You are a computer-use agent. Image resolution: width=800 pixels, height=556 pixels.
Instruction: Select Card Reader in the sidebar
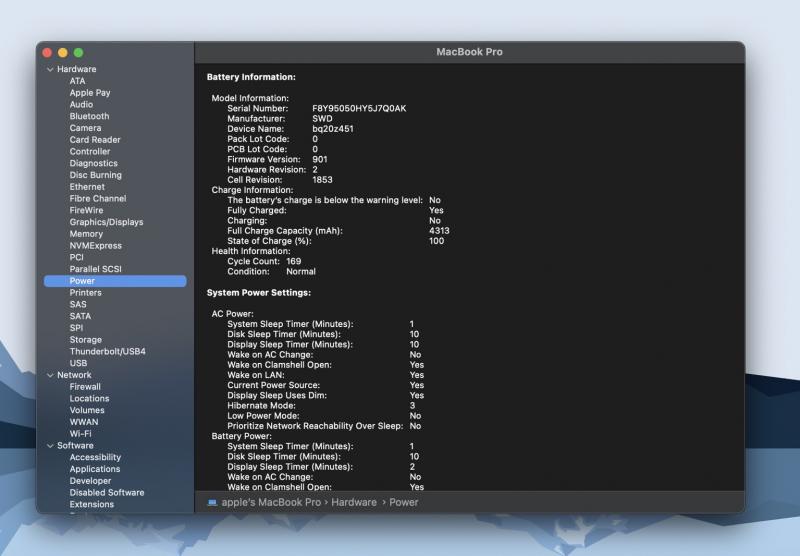click(95, 140)
